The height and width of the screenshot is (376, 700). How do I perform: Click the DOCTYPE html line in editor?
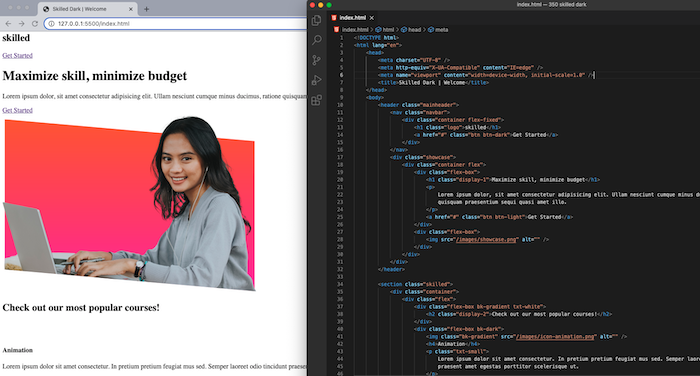coord(376,38)
